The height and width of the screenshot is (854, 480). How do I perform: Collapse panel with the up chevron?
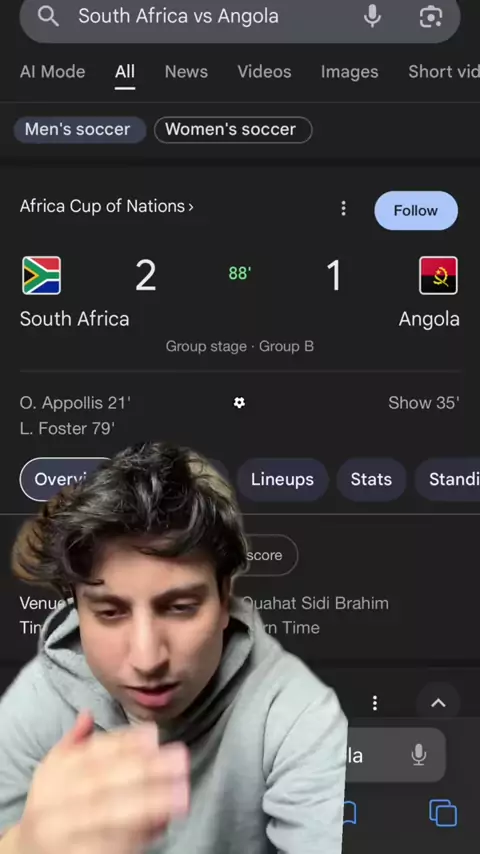click(x=439, y=703)
